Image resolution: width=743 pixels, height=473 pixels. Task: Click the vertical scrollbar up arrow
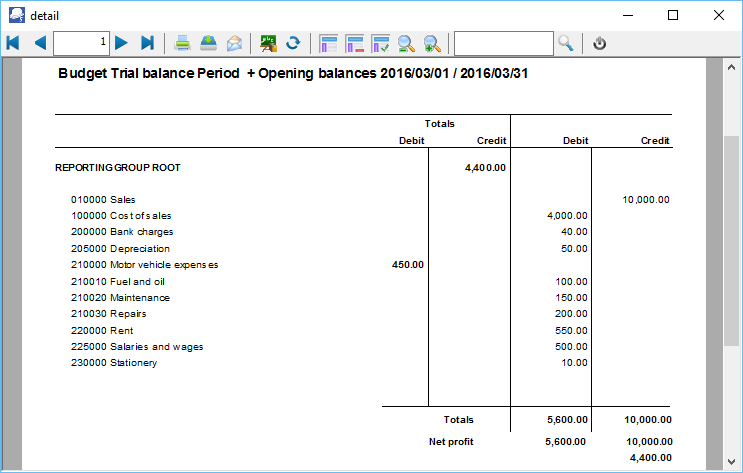(x=731, y=66)
